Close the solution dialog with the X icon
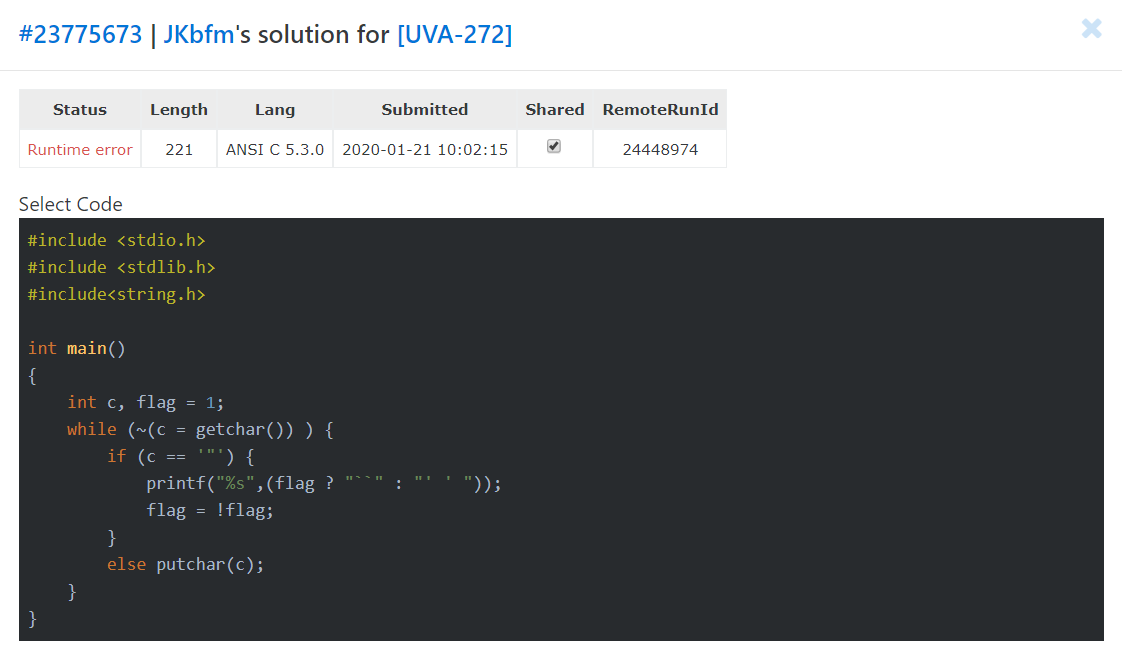The image size is (1123, 660). (1091, 29)
